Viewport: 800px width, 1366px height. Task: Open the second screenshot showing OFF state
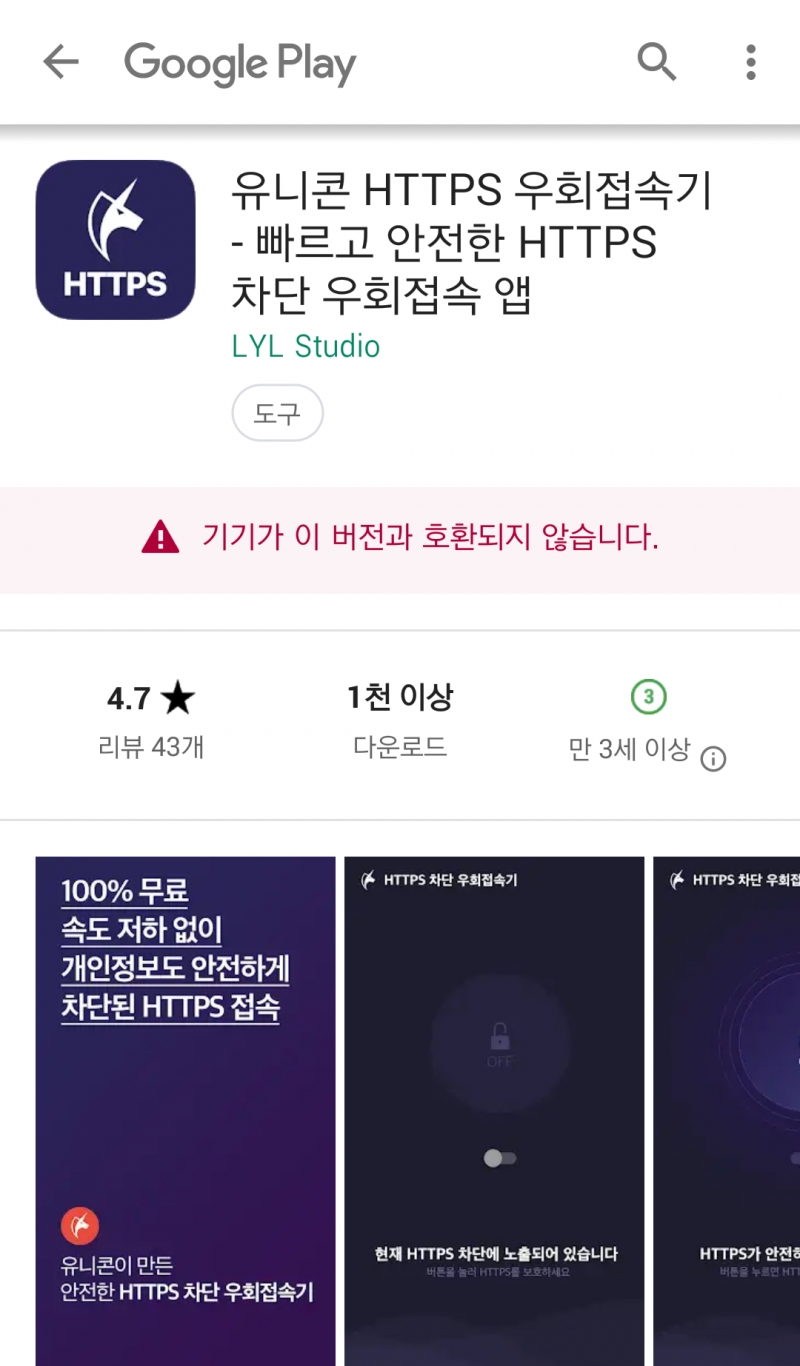tap(495, 1111)
